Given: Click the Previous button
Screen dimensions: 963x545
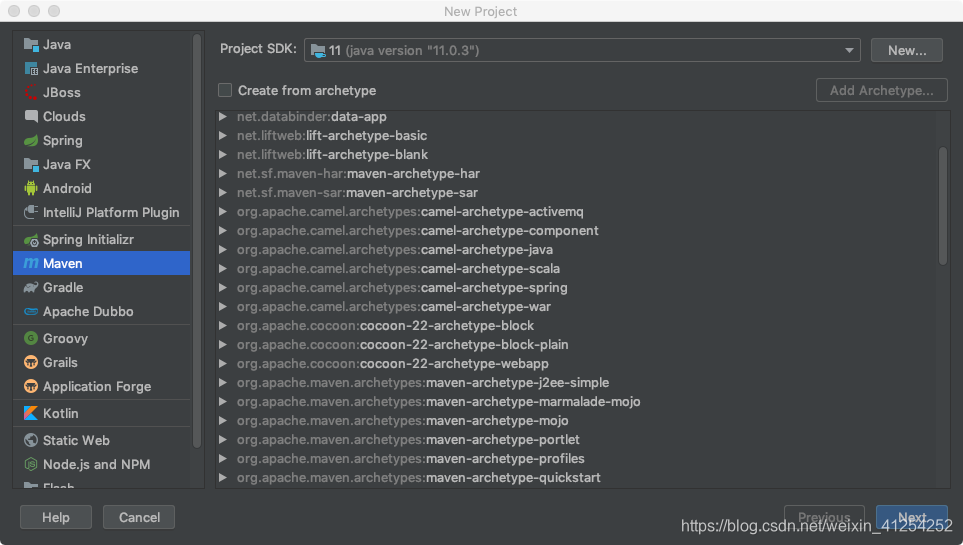Looking at the screenshot, I should click(824, 517).
